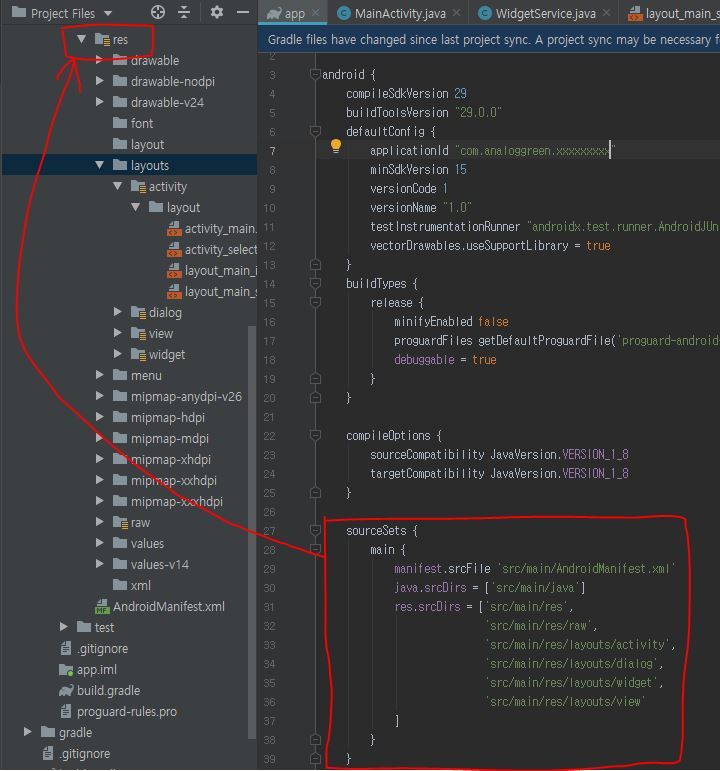This screenshot has height=771, width=720.
Task: Fold the compileOptions block gutter marker
Action: [x=315, y=435]
